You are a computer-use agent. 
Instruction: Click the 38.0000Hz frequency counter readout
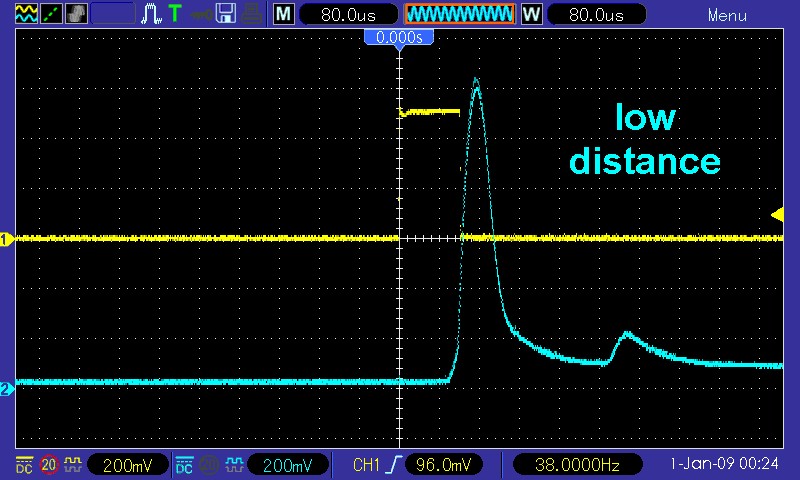point(577,465)
